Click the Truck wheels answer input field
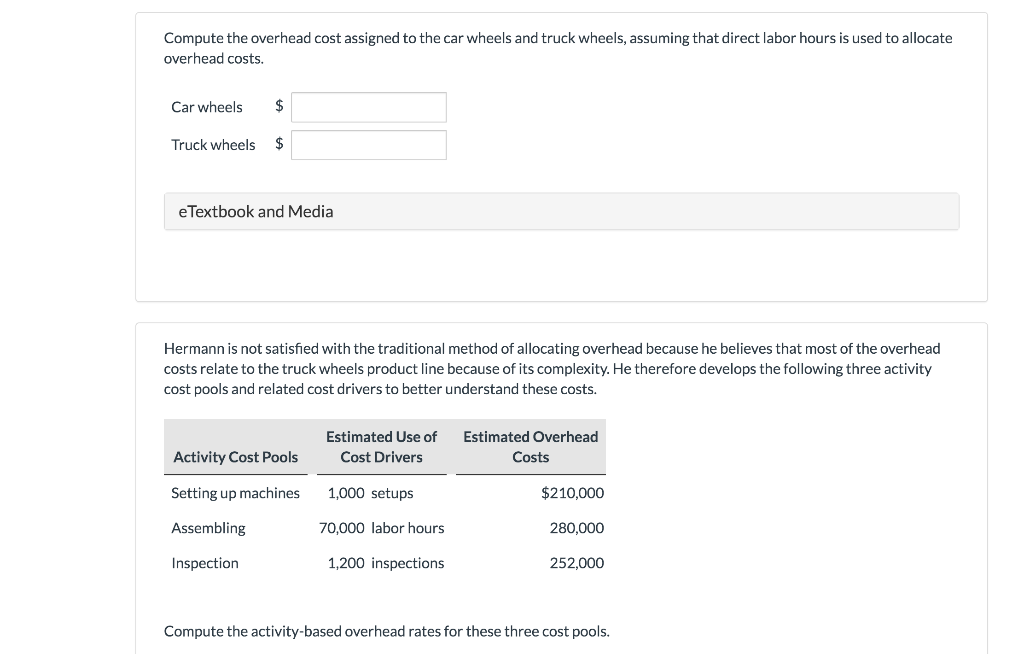 click(x=368, y=144)
